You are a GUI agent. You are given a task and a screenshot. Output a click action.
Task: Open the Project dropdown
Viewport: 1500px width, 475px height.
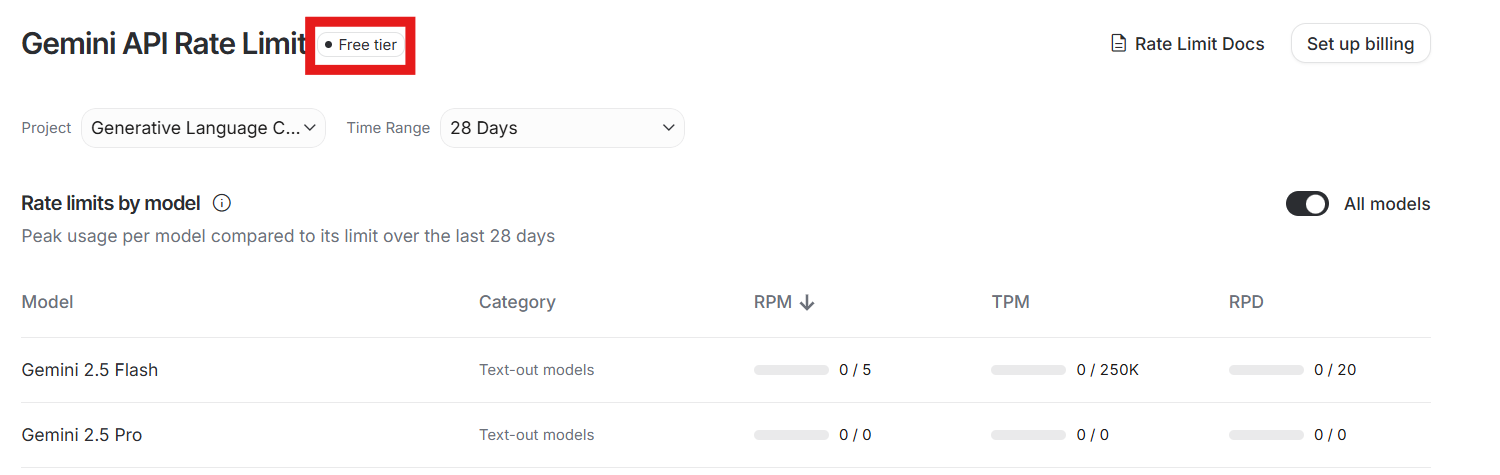click(203, 128)
